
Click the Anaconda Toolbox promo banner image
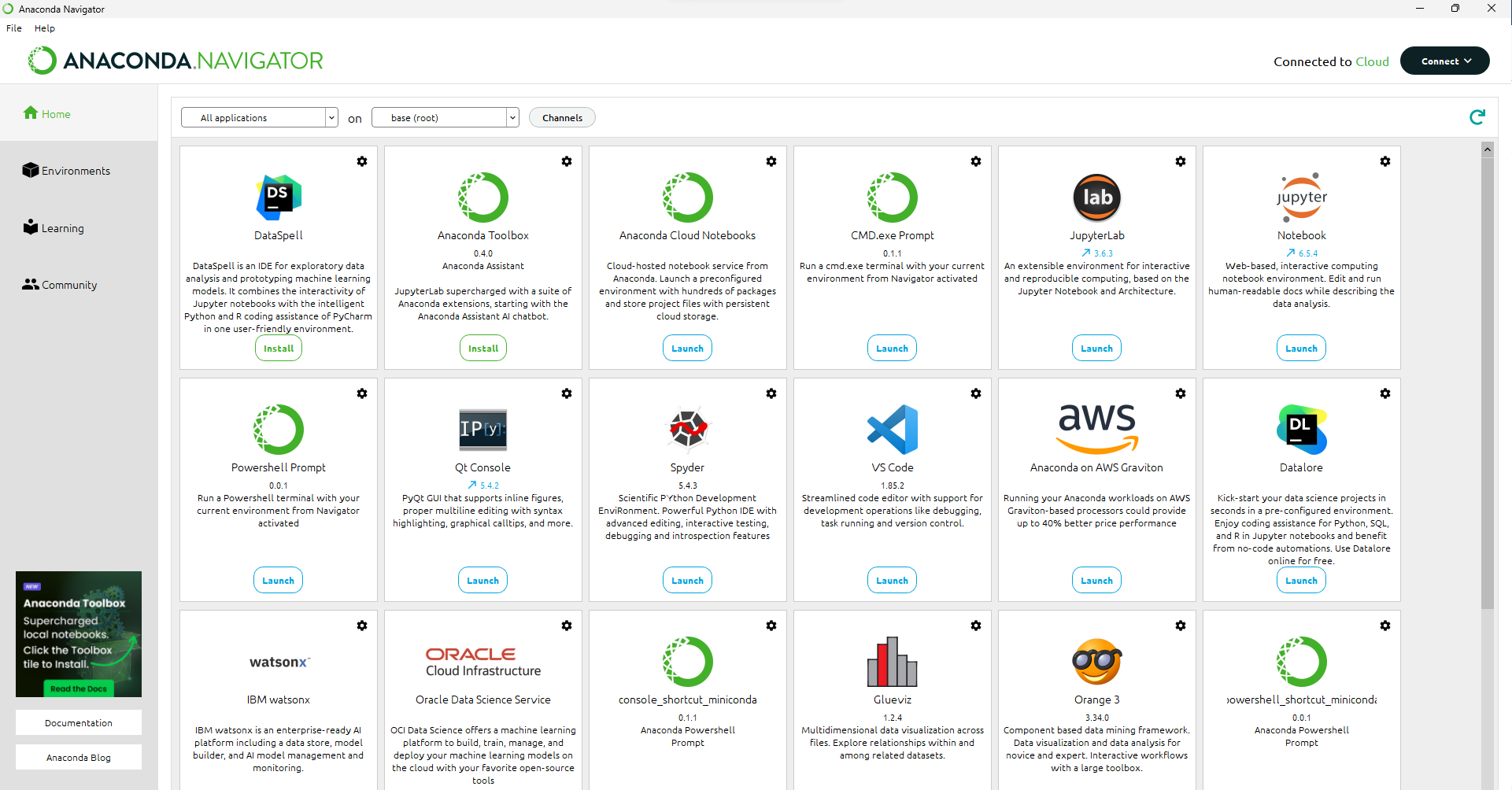(79, 634)
